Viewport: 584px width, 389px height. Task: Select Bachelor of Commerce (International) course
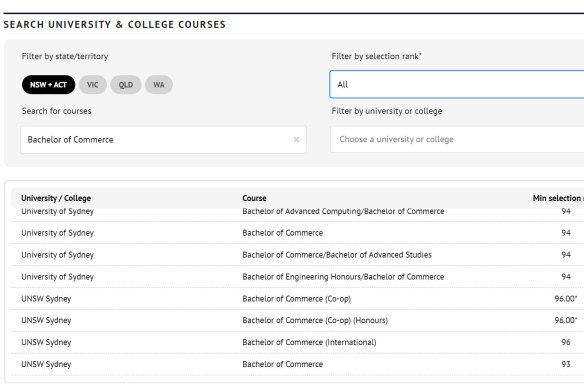[309, 342]
